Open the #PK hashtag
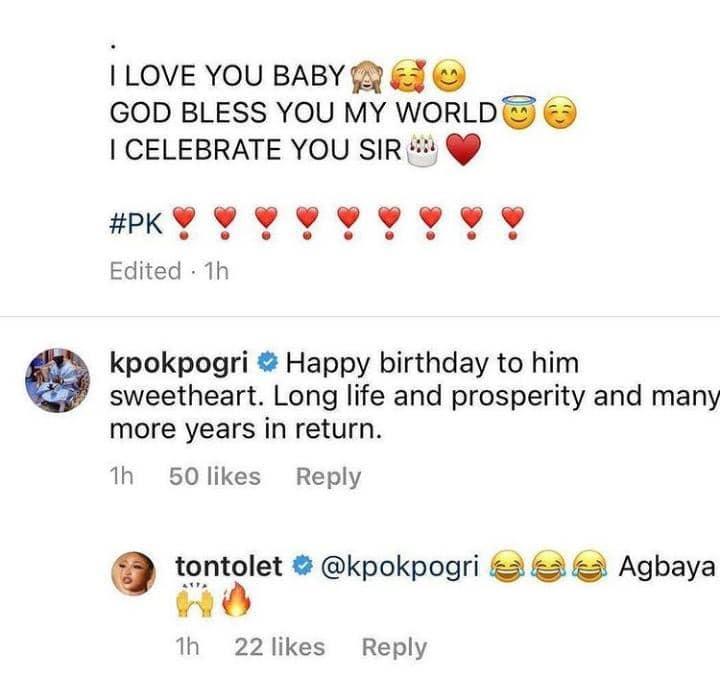The width and height of the screenshot is (720, 682). (136, 218)
